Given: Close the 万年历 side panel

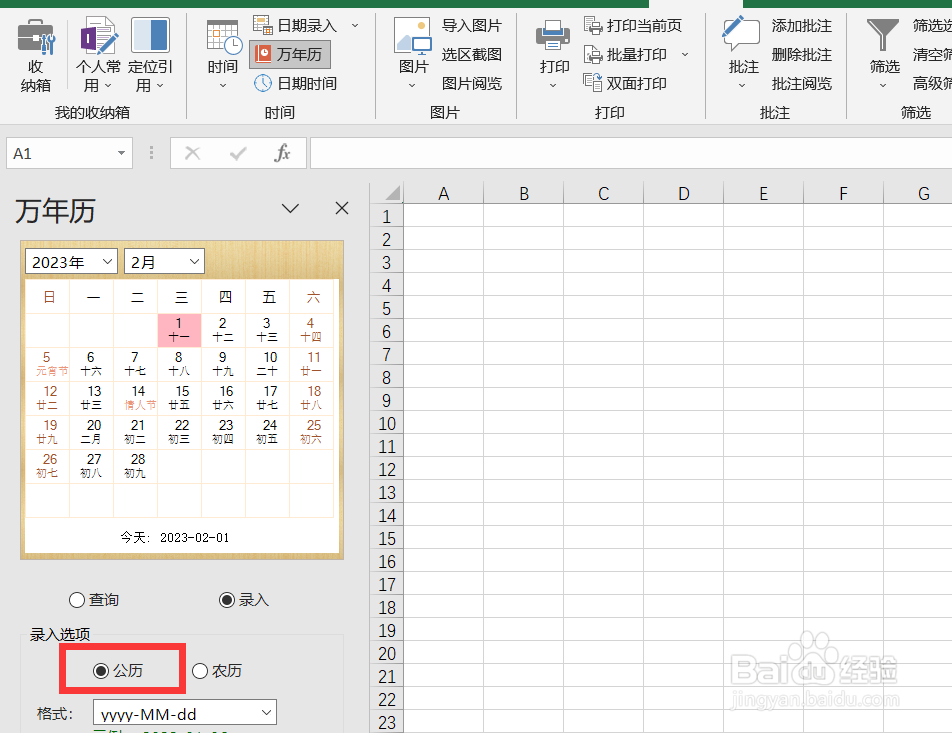Looking at the screenshot, I should point(342,208).
